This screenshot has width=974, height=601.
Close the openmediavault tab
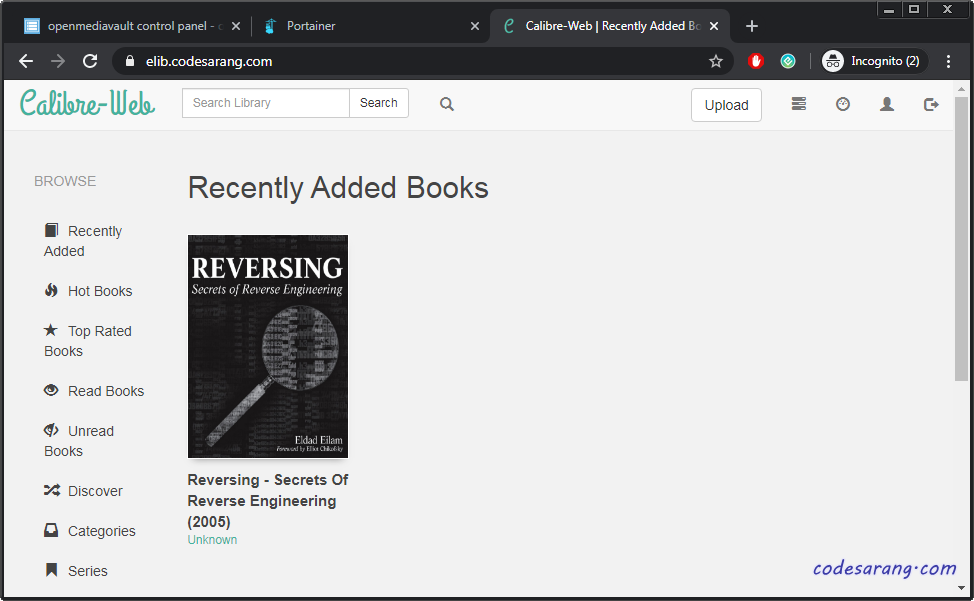[x=236, y=26]
